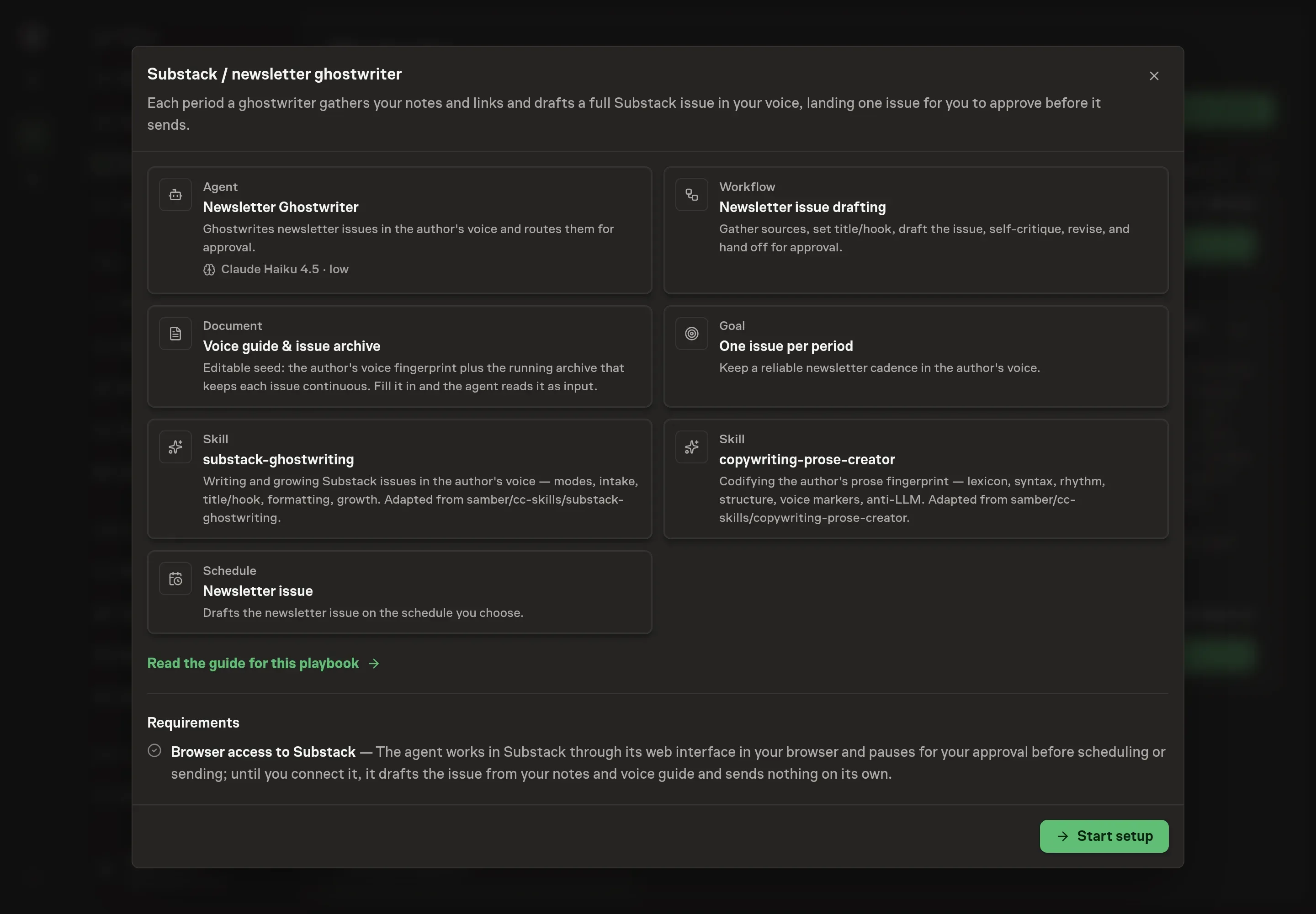Click the Substack / newsletter ghostwriter dialog title
The height and width of the screenshot is (914, 1316).
(x=274, y=74)
